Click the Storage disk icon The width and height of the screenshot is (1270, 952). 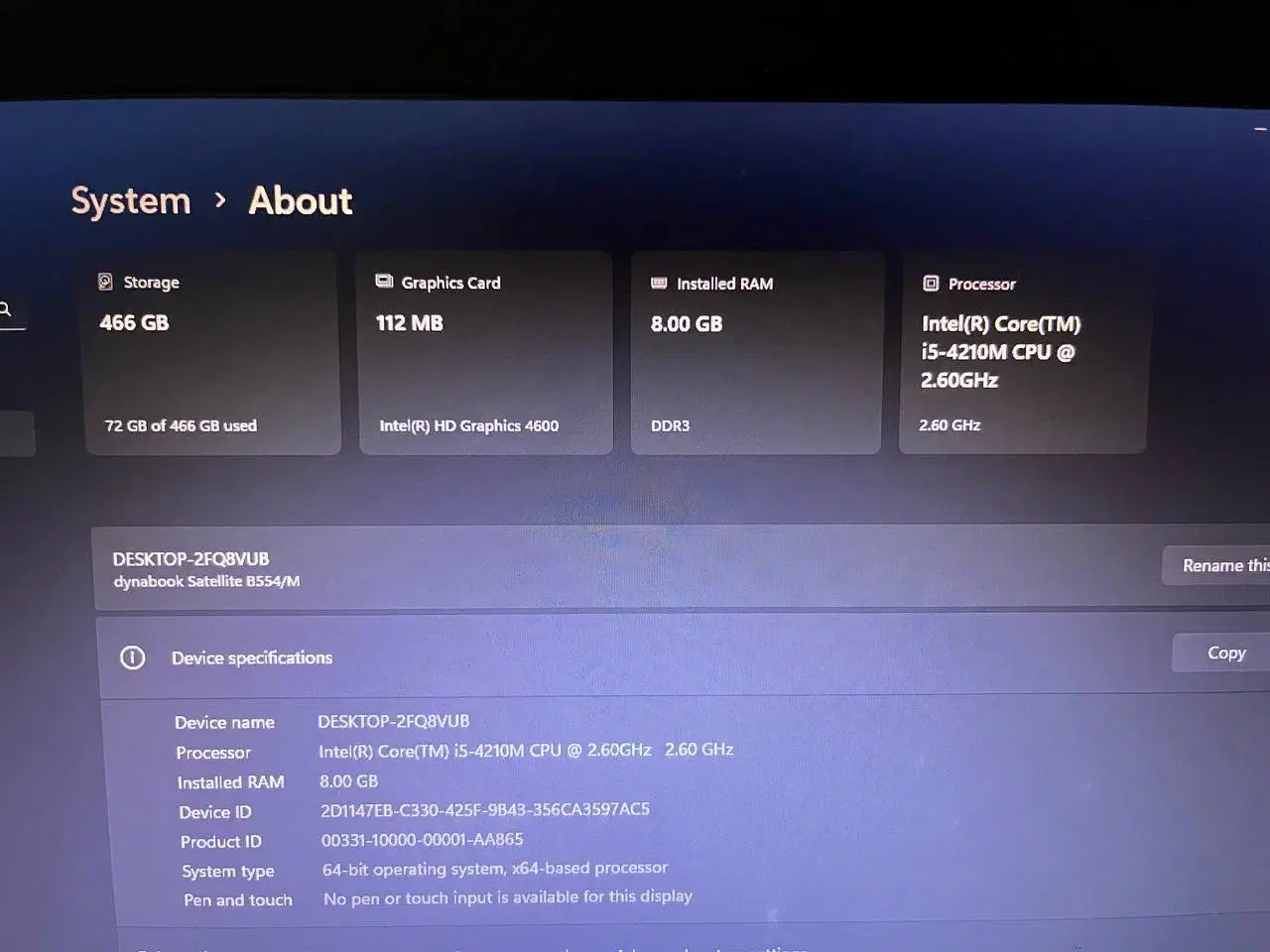[x=105, y=282]
